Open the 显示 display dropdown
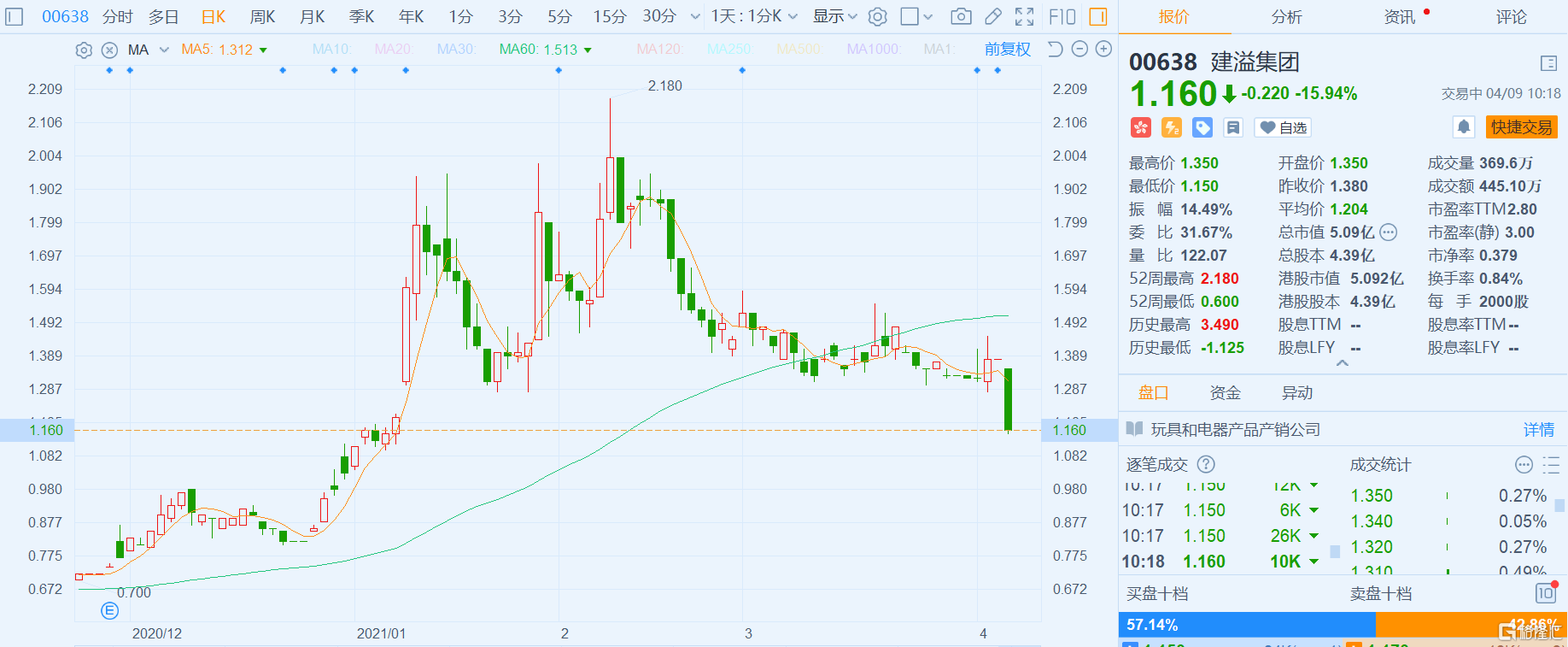1568x647 pixels. [x=834, y=16]
